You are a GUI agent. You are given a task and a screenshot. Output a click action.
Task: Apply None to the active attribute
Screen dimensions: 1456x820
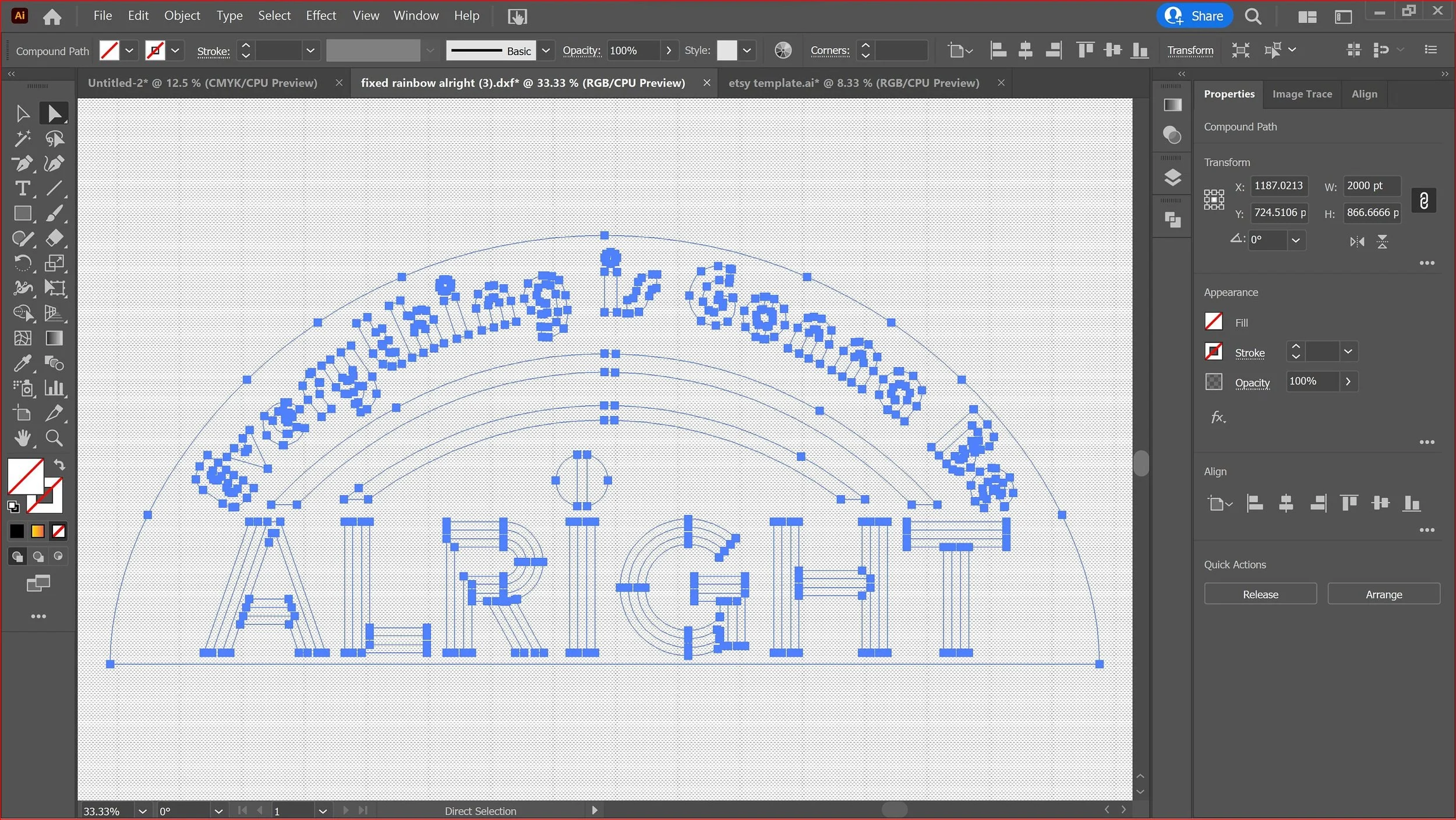[58, 531]
